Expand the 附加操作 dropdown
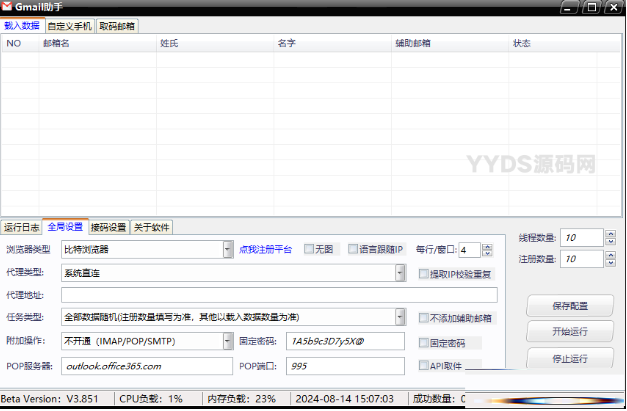This screenshot has height=411, width=627. [x=228, y=341]
